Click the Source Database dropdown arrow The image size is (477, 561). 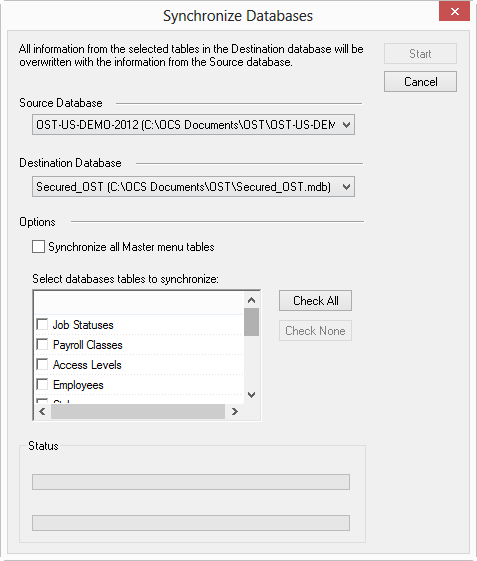pyautogui.click(x=346, y=125)
